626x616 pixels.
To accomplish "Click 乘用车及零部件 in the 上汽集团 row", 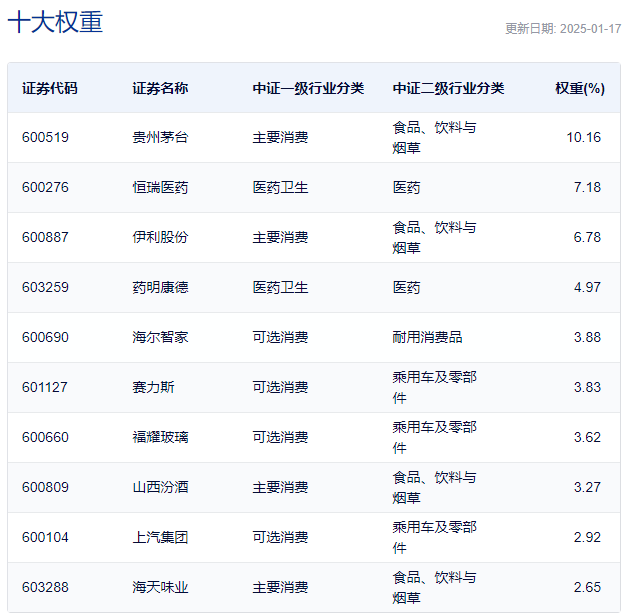I will click(434, 537).
